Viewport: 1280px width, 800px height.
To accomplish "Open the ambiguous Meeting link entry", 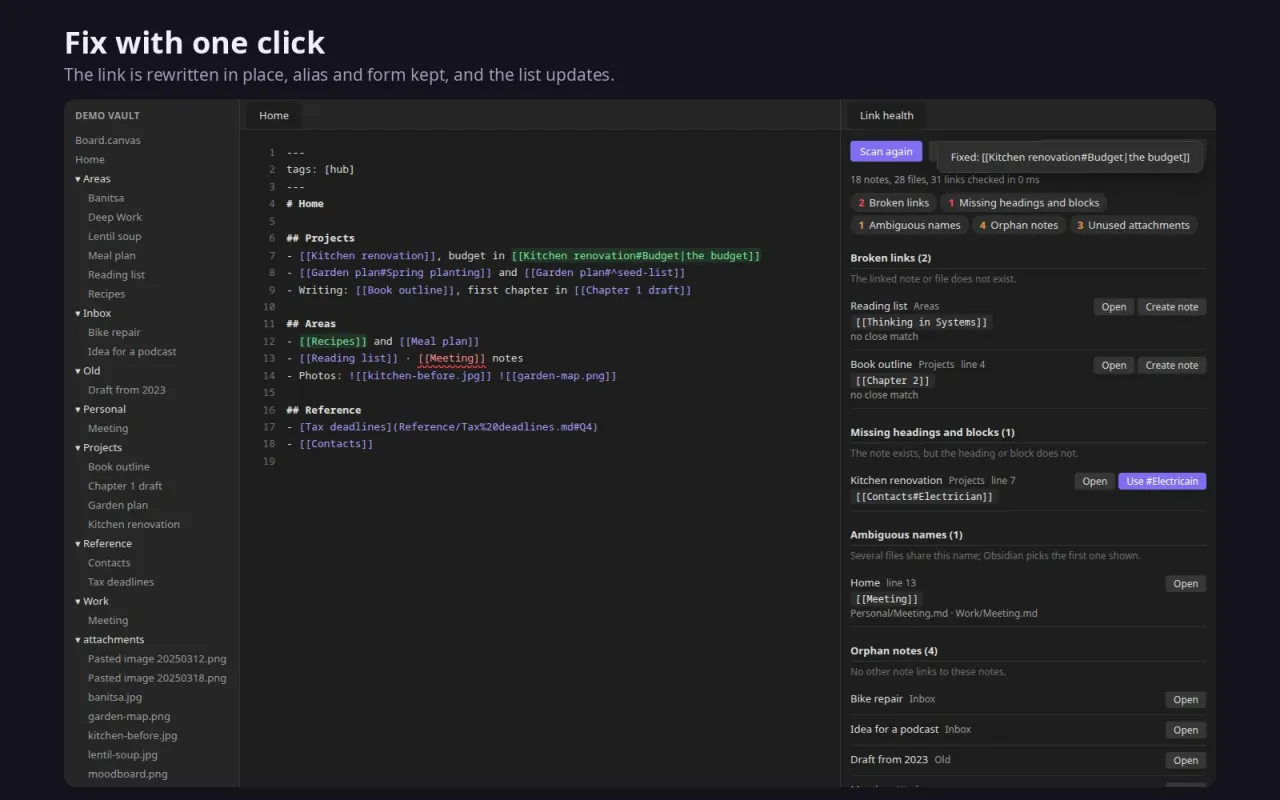I will pyautogui.click(x=1186, y=584).
